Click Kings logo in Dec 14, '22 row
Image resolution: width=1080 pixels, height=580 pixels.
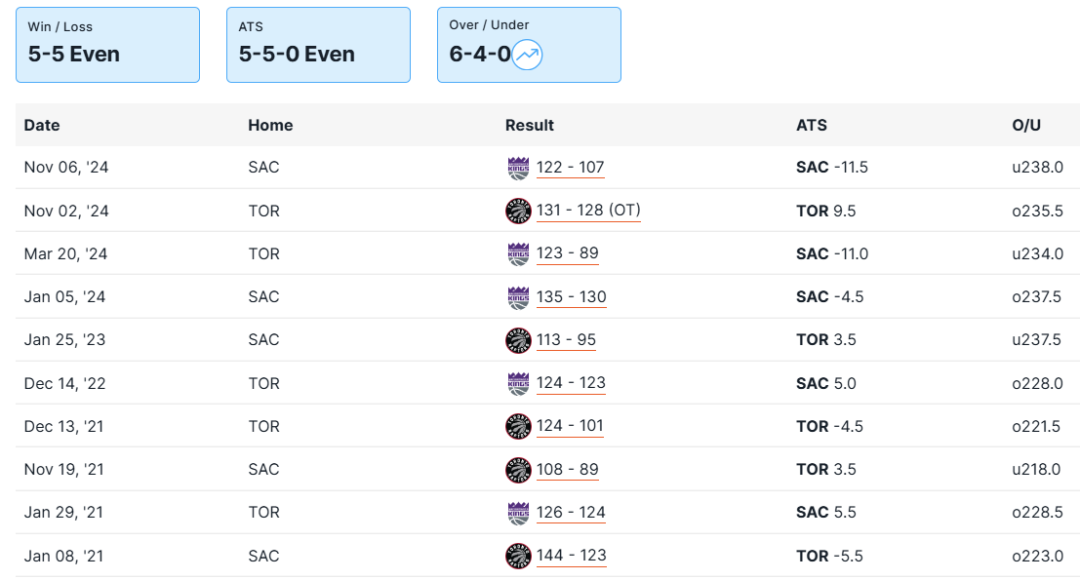518,383
